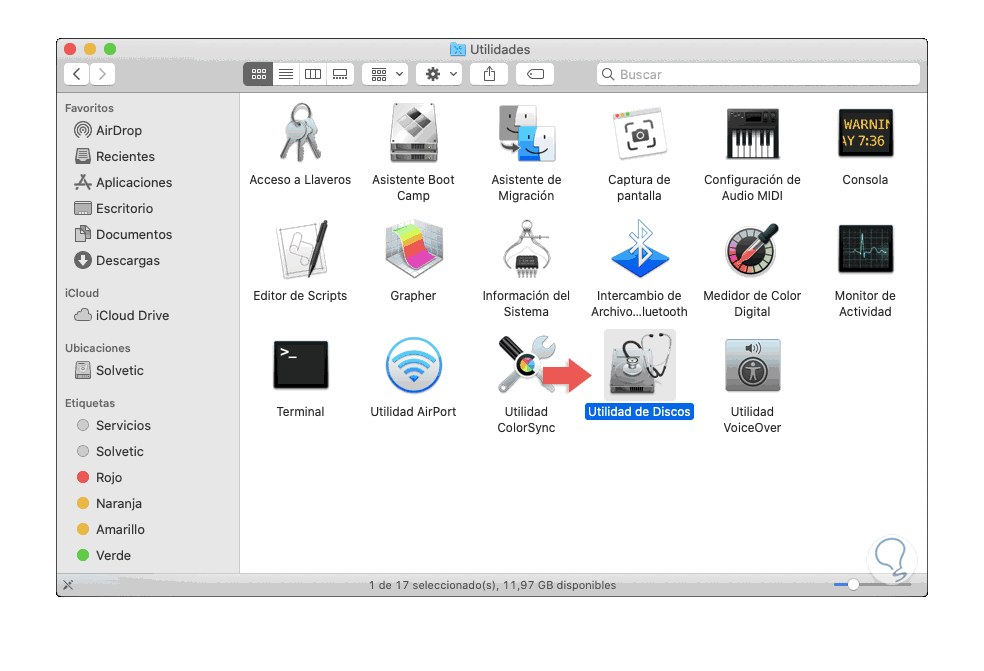This screenshot has width=984, height=671.
Task: Launch Monitor de Actividad
Action: coord(865,249)
